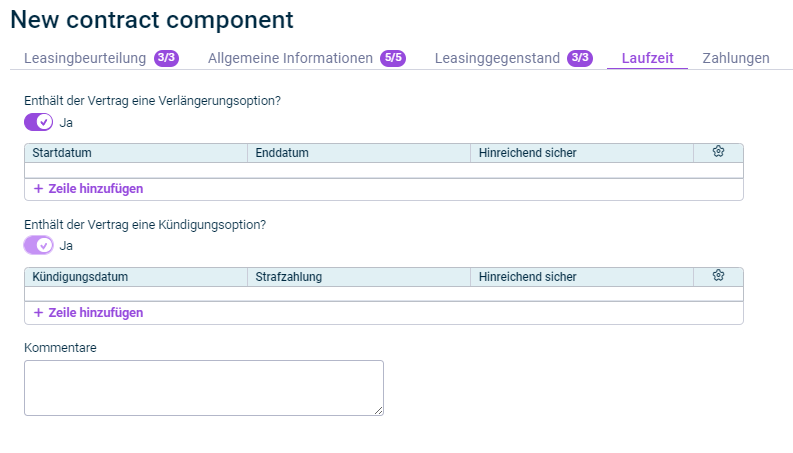Click plus icon in Kündigungsoption table

[38, 312]
